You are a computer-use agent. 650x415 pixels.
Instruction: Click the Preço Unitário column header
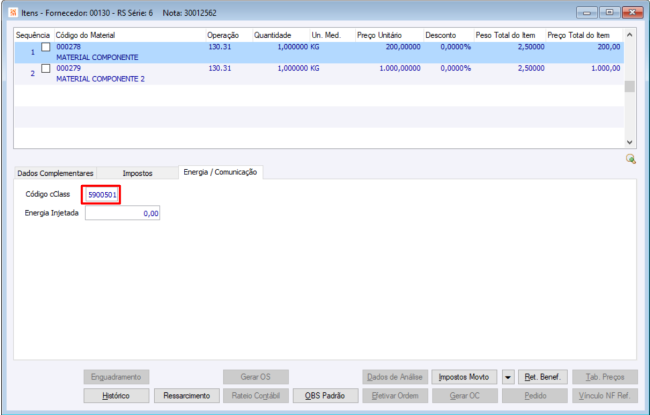tap(389, 35)
